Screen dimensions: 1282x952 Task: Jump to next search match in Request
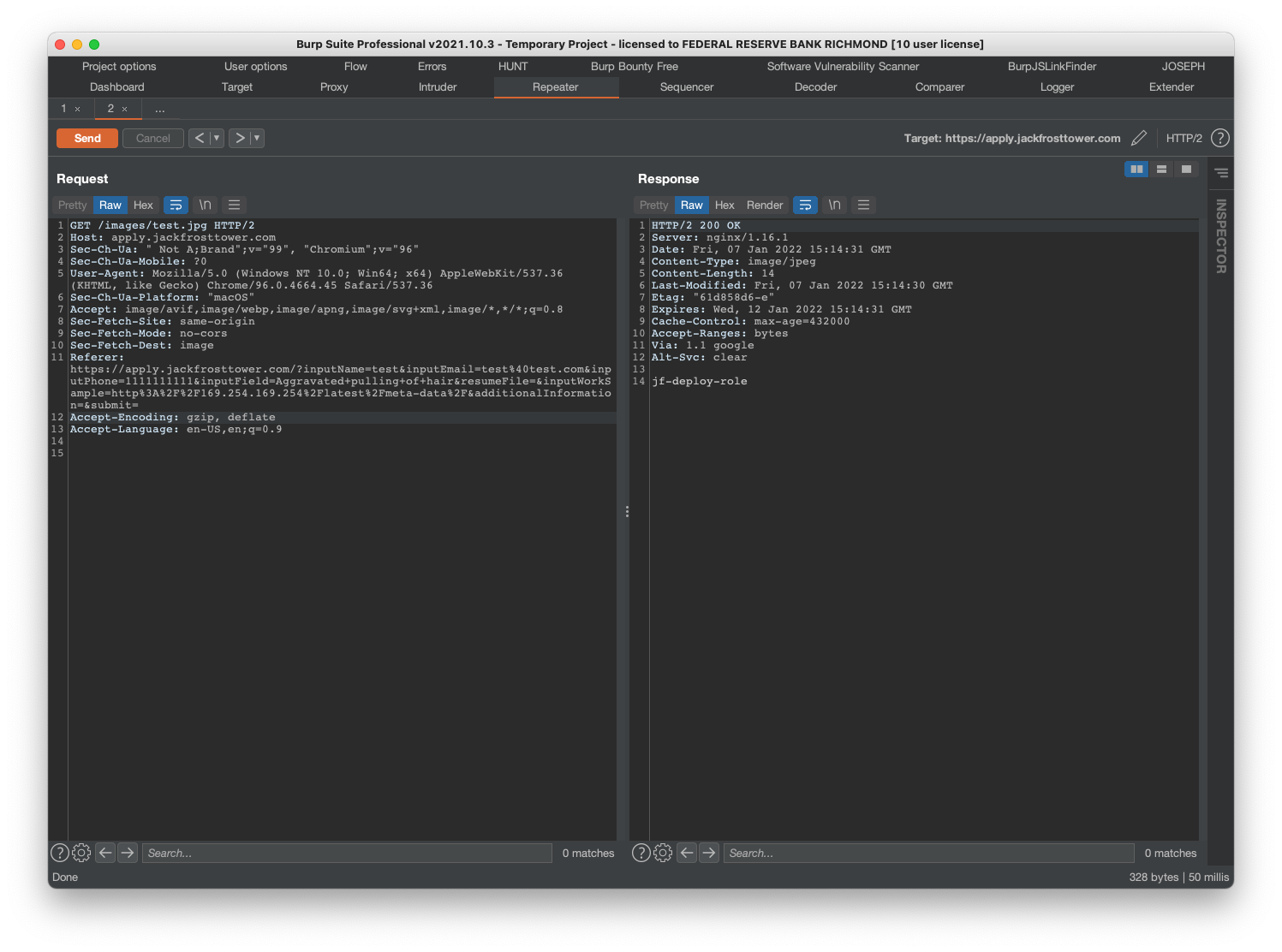pyautogui.click(x=128, y=853)
